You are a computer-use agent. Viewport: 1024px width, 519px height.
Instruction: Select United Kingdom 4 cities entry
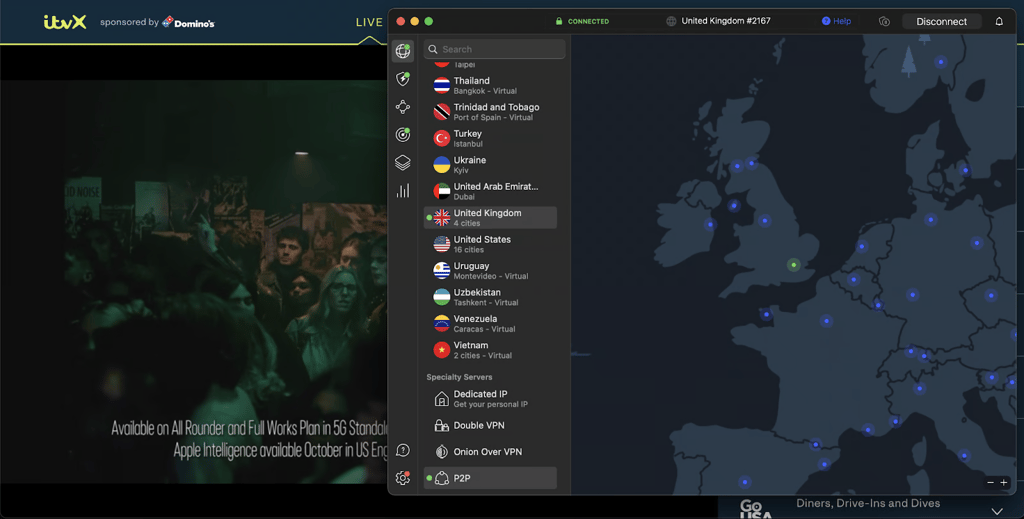pos(490,217)
